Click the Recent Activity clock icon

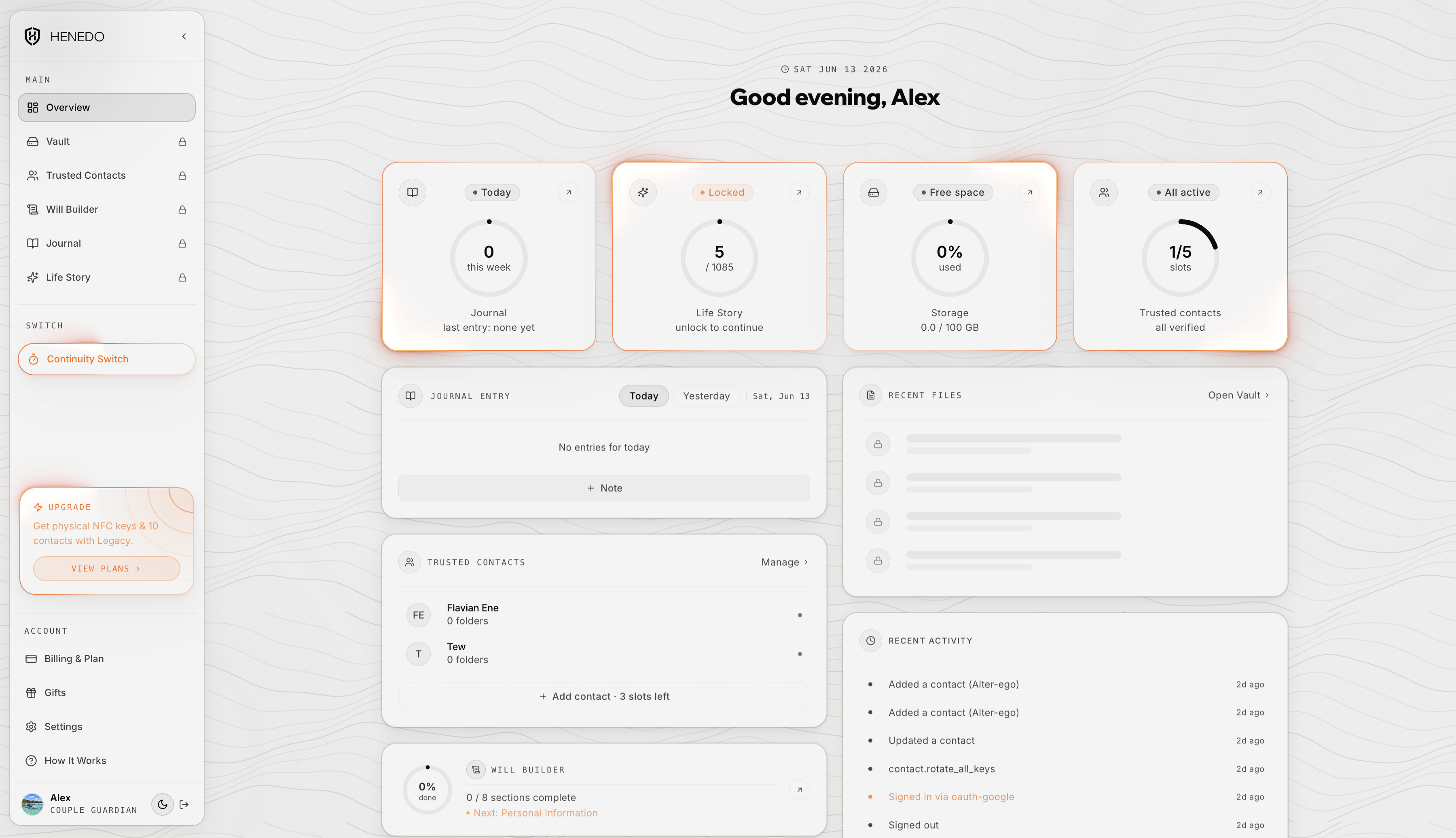coord(871,641)
